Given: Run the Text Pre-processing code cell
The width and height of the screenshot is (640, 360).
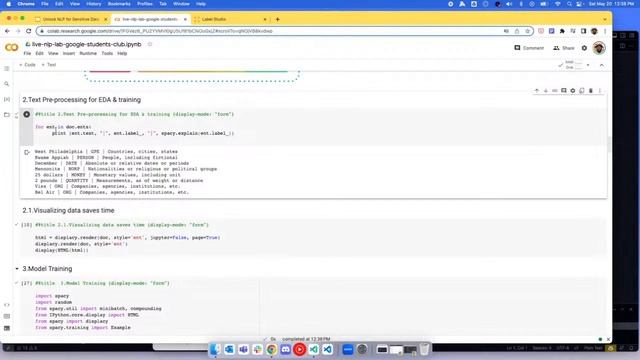Looking at the screenshot, I should pos(27,114).
